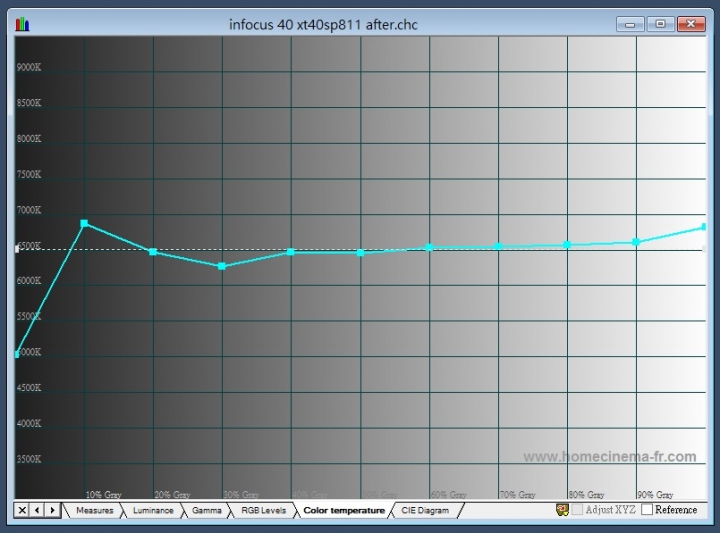Viewport: 720px width, 533px height.
Task: Close the tab bar with the X button
Action: [22, 510]
